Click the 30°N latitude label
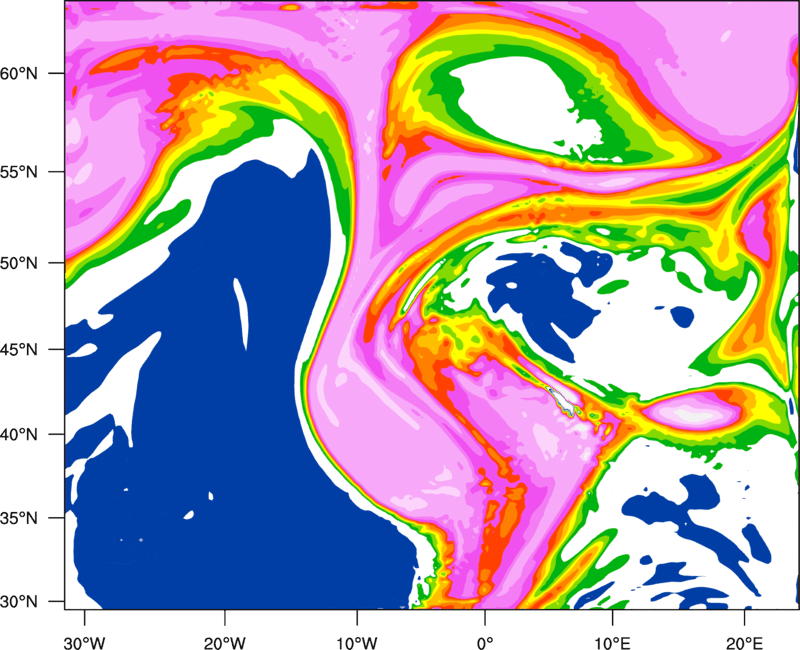This screenshot has height=650, width=800. [19, 602]
